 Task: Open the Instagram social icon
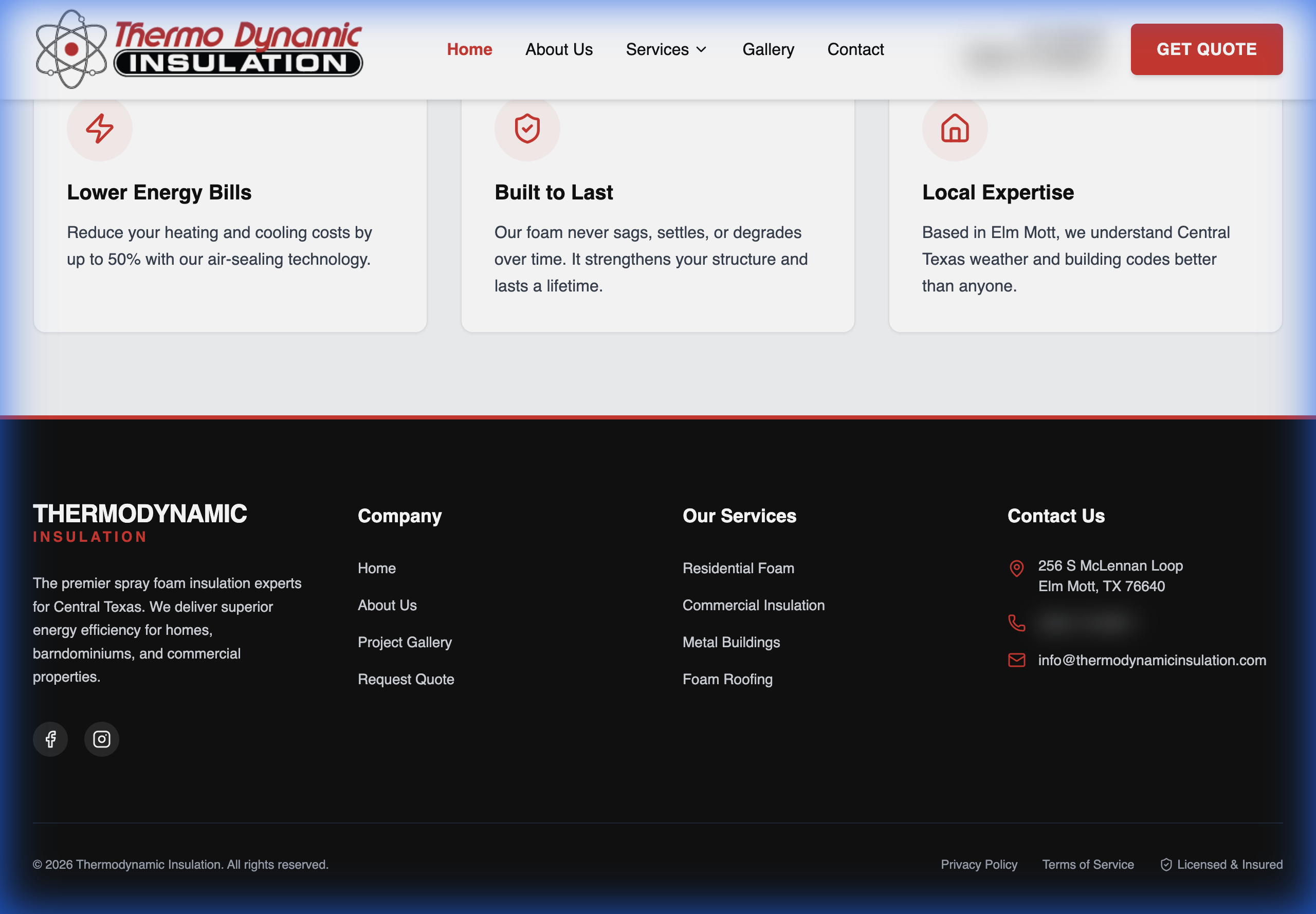[x=101, y=739]
